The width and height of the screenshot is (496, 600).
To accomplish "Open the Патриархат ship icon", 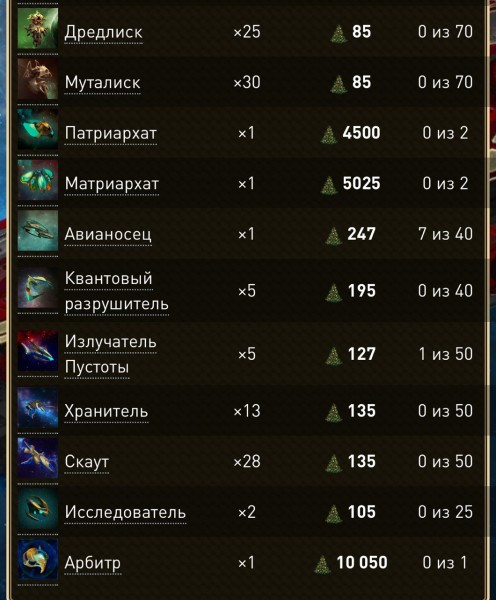I will (x=38, y=130).
